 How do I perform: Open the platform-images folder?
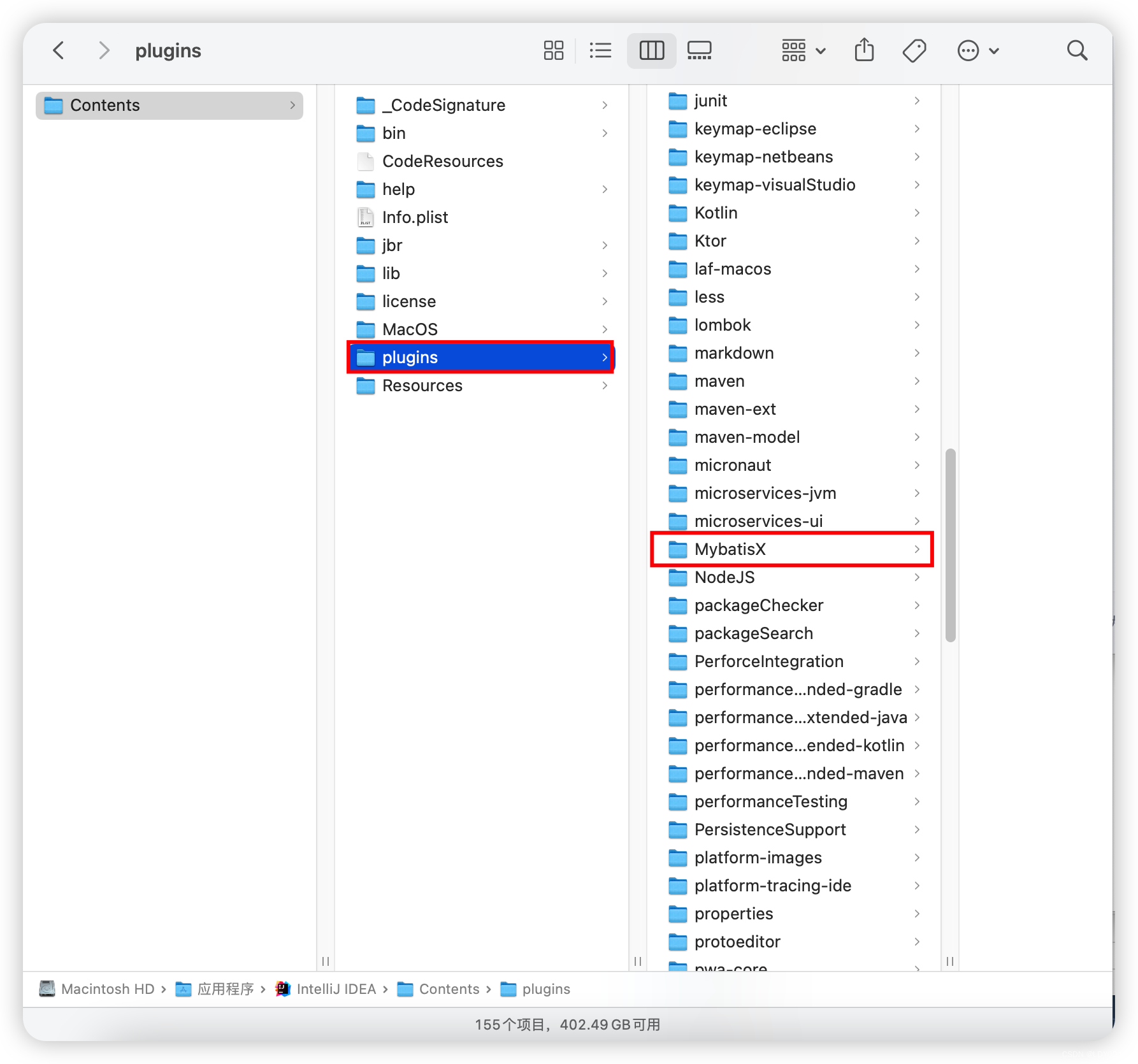pyautogui.click(x=794, y=858)
